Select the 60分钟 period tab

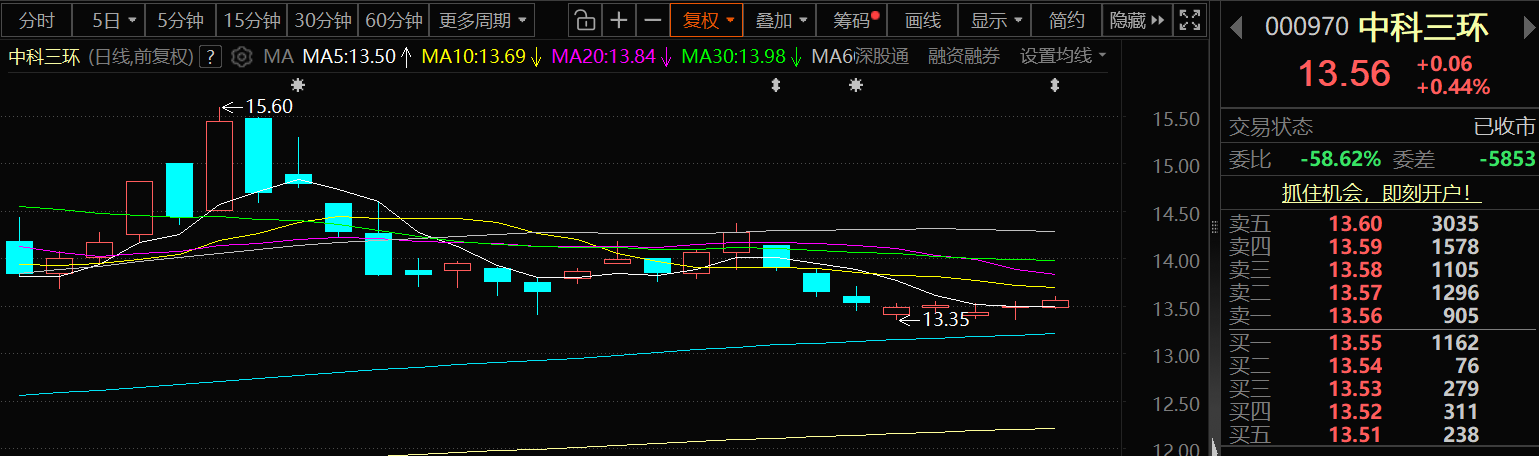click(x=394, y=20)
